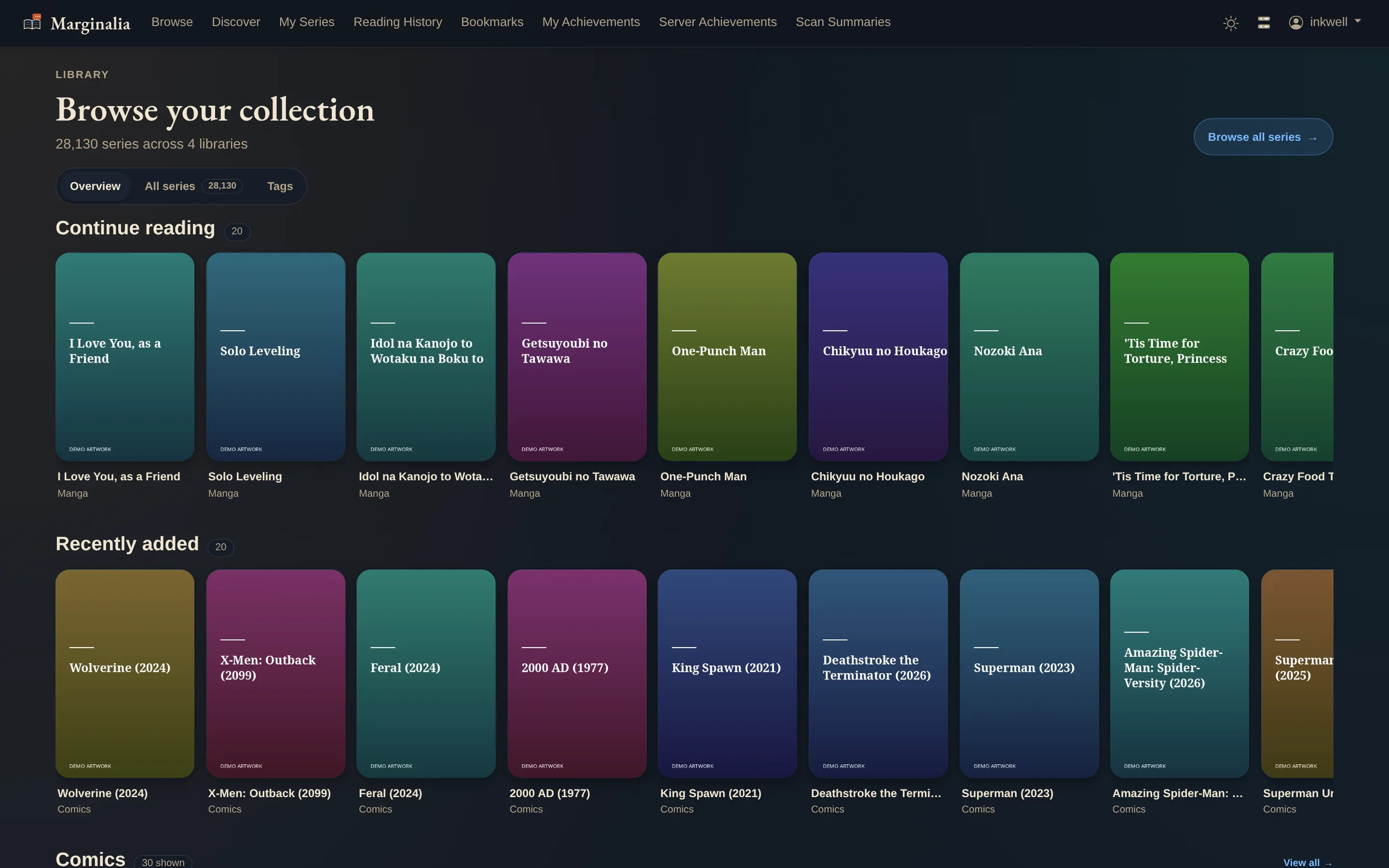This screenshot has height=868, width=1389.
Task: Open the One-Punch Man cover
Action: [727, 356]
